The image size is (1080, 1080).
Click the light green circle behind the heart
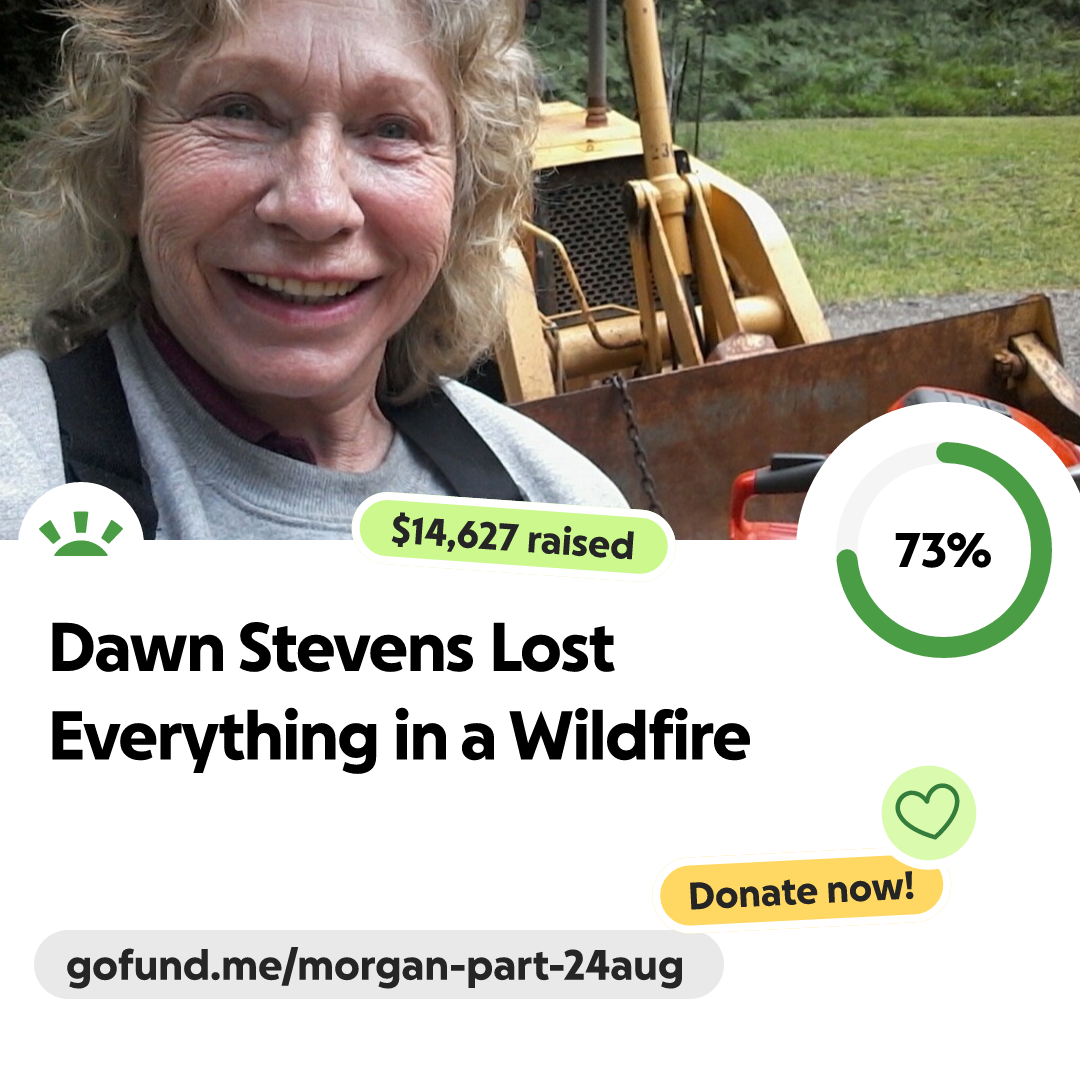click(928, 812)
